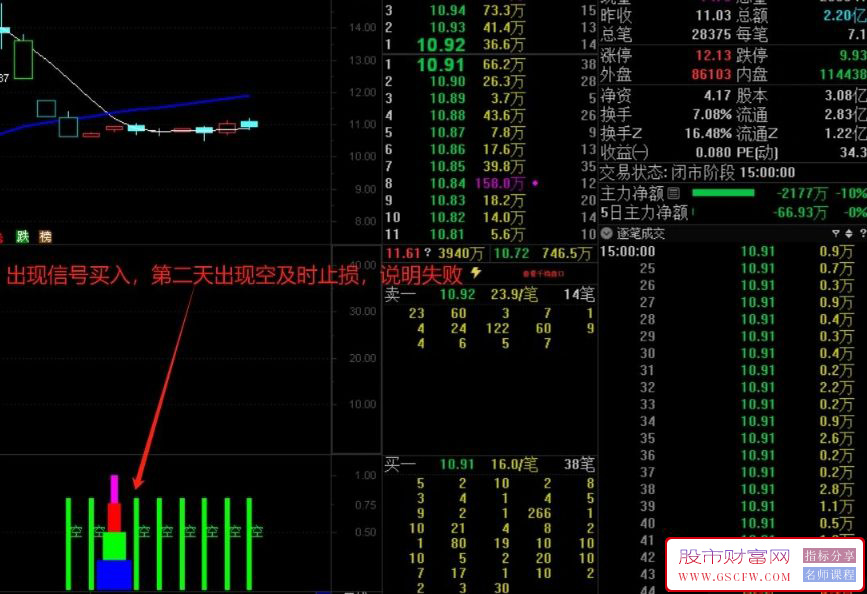This screenshot has width=867, height=594.
Task: Click the small red label right of lightning icon
Action: click(x=544, y=274)
